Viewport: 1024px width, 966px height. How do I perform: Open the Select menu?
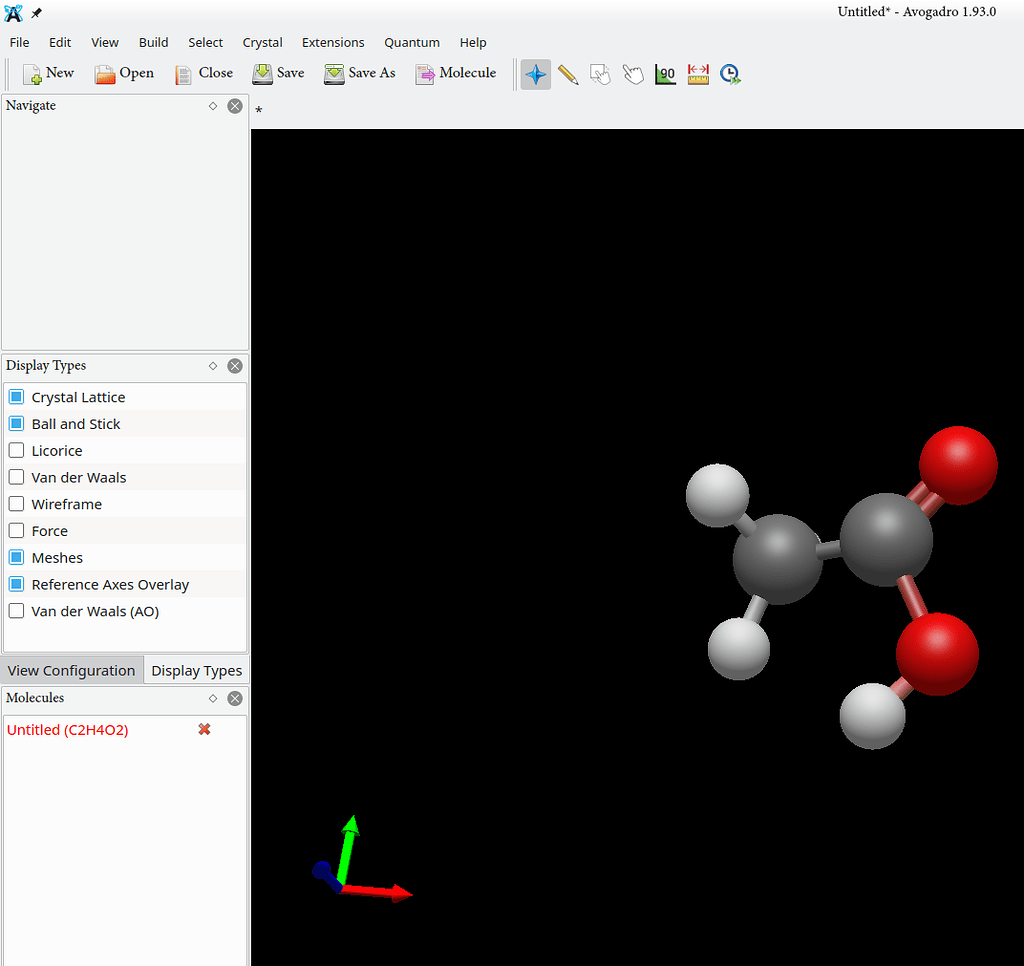(206, 42)
